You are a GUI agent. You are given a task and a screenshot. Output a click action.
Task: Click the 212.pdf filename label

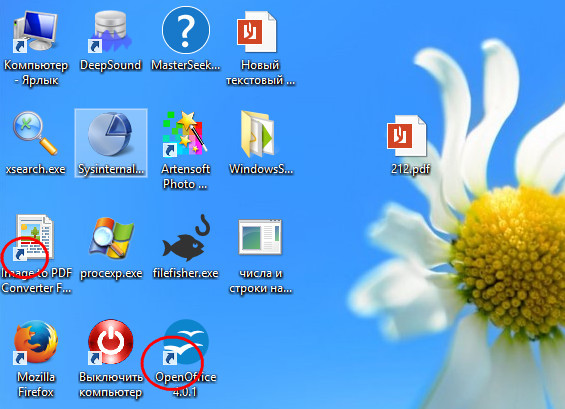pyautogui.click(x=410, y=169)
